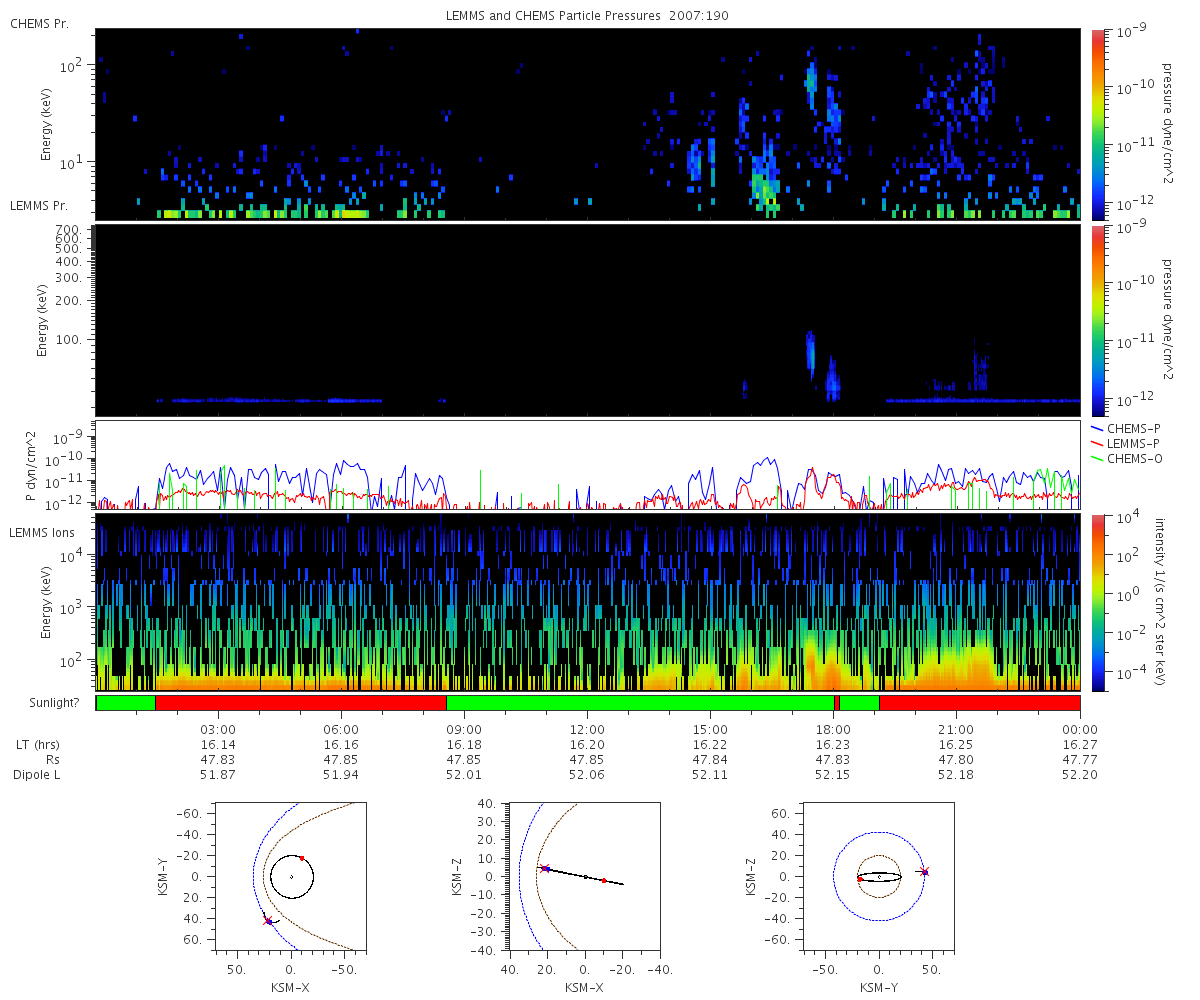This screenshot has height=1000, width=1200.
Task: Click the first green Sunlight bar segment
Action: (126, 703)
